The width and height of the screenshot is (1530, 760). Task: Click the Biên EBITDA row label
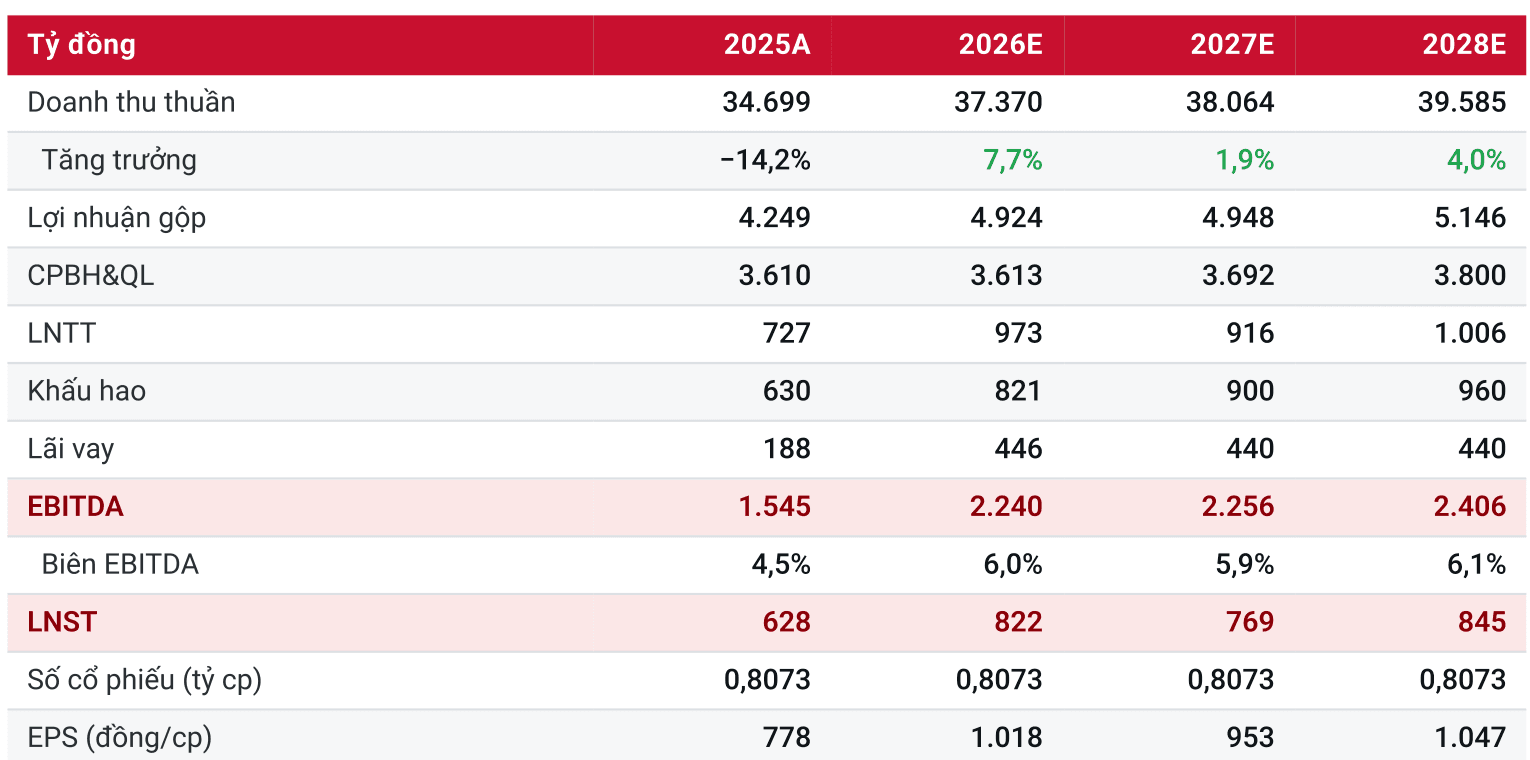[x=120, y=564]
